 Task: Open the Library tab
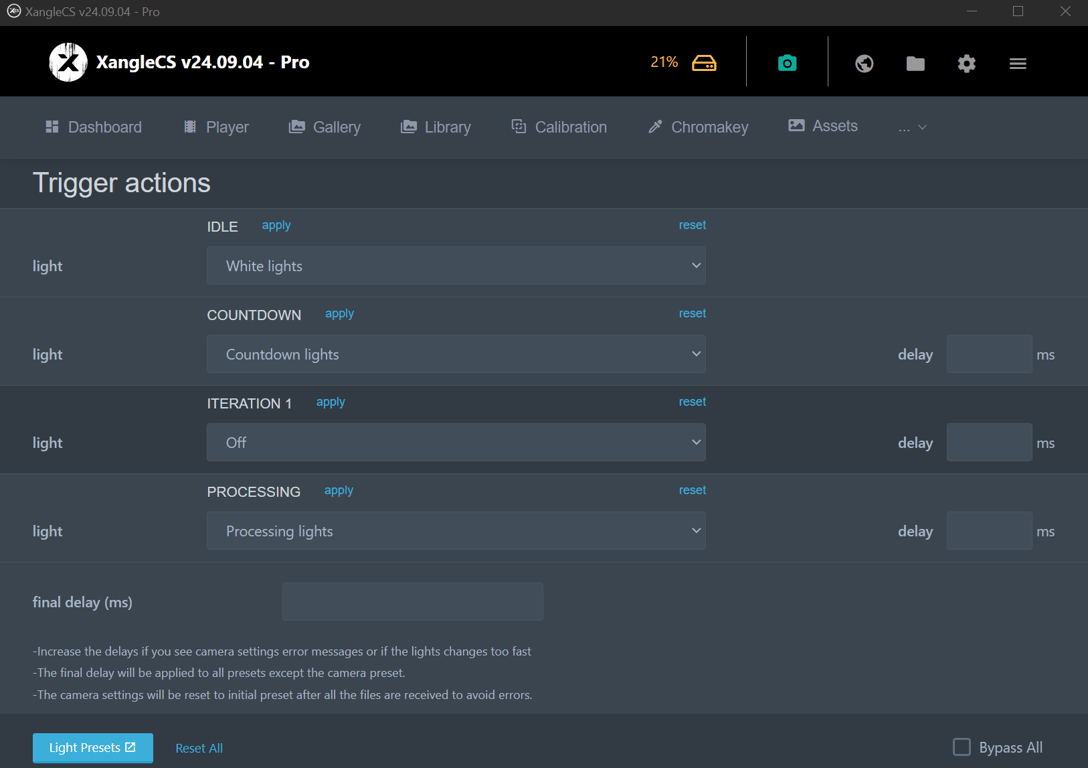coord(436,127)
